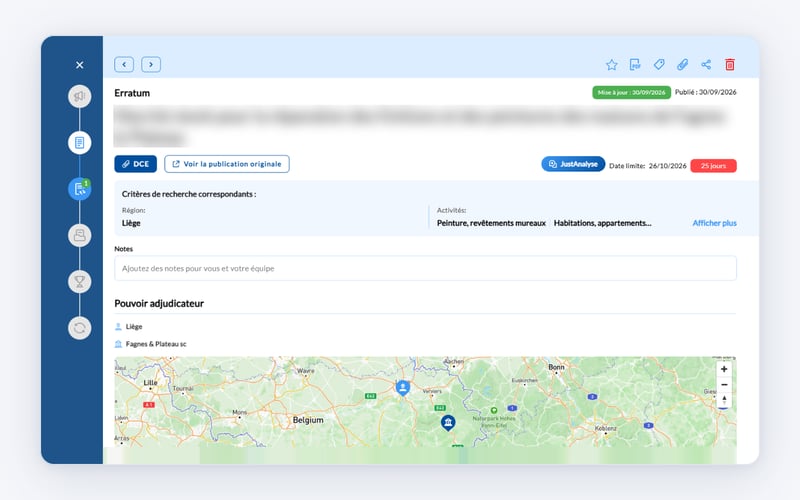Click the institution marker on the map
The width and height of the screenshot is (800, 500).
point(448,422)
